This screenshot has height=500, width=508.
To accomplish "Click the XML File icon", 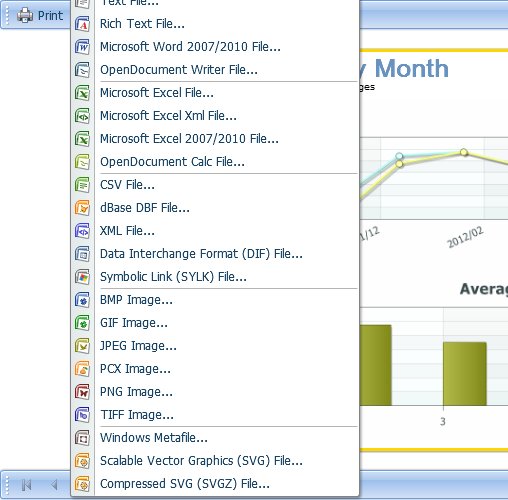I will click(x=82, y=231).
